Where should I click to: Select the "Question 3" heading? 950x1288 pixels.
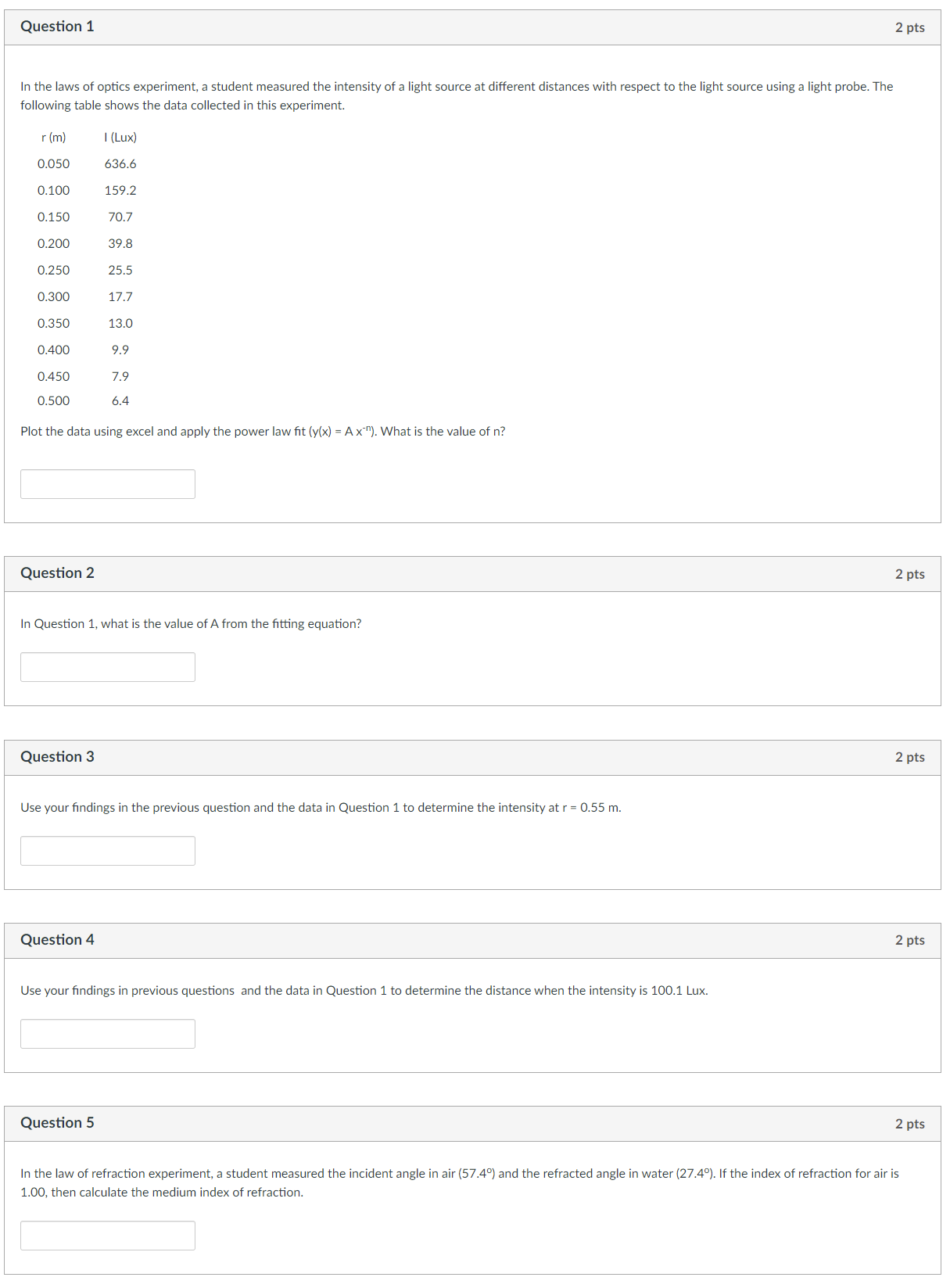tap(57, 757)
